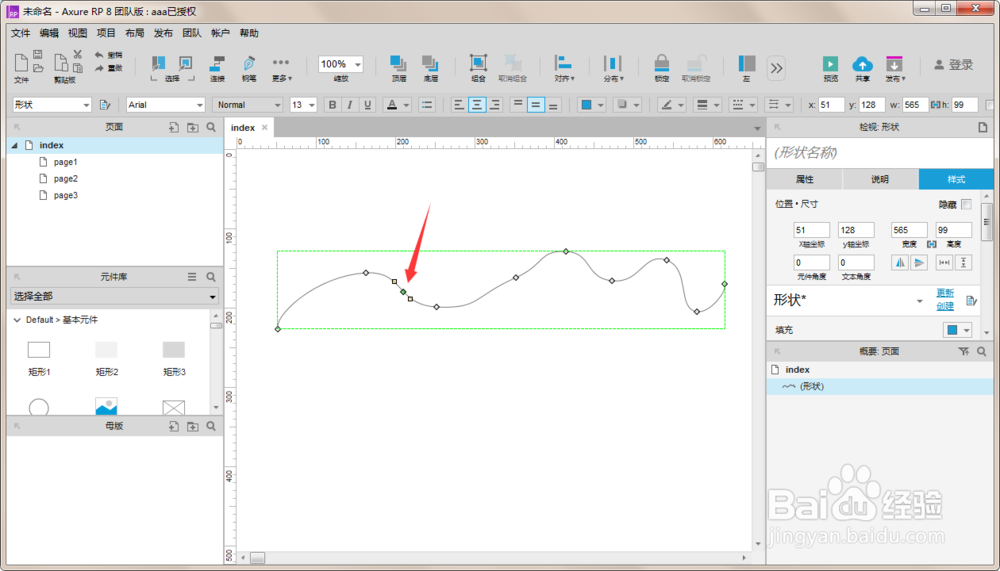Click the share (共享) cloud icon
This screenshot has height=571, width=1000.
(862, 64)
